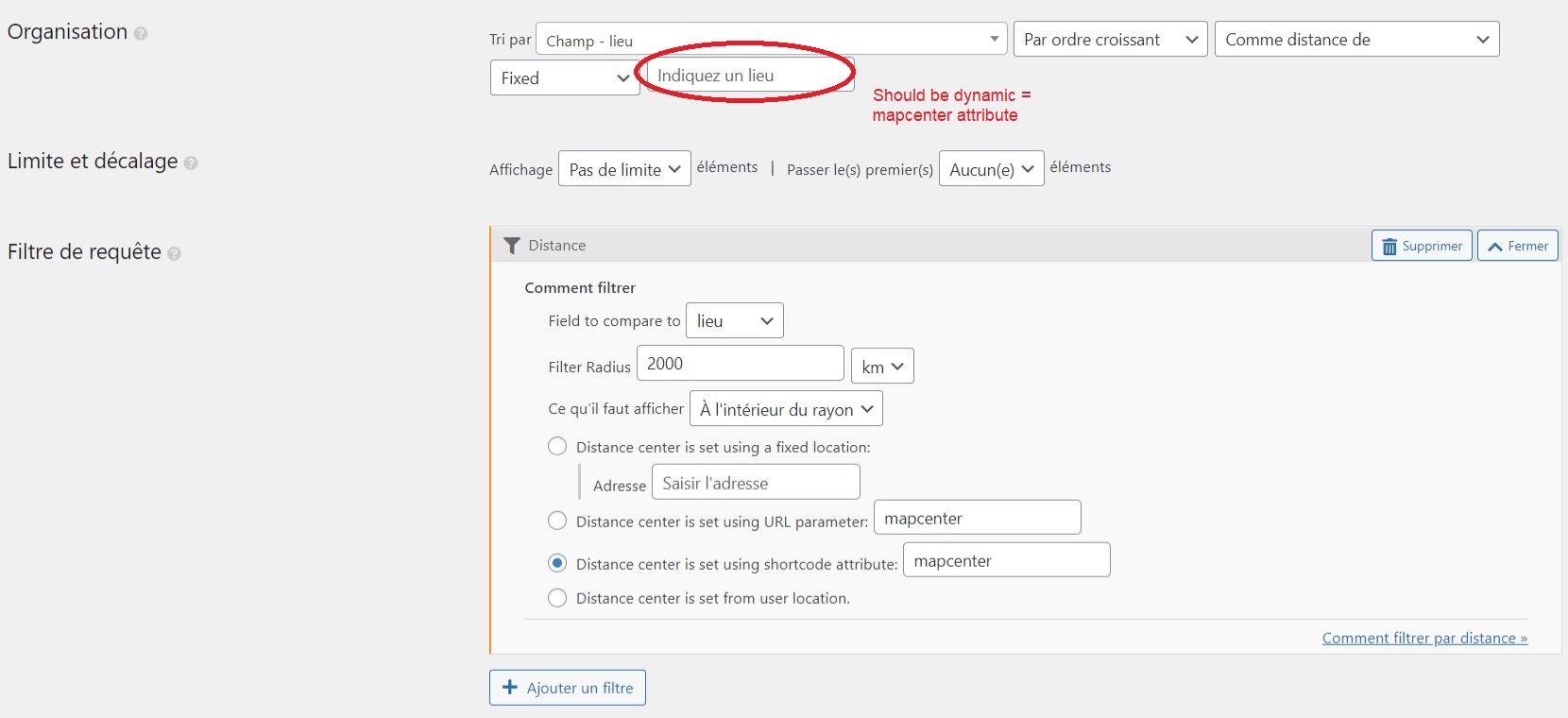Screen dimensions: 1568x718
Task: Select the shortcode attribute radio option
Action: tap(557, 563)
